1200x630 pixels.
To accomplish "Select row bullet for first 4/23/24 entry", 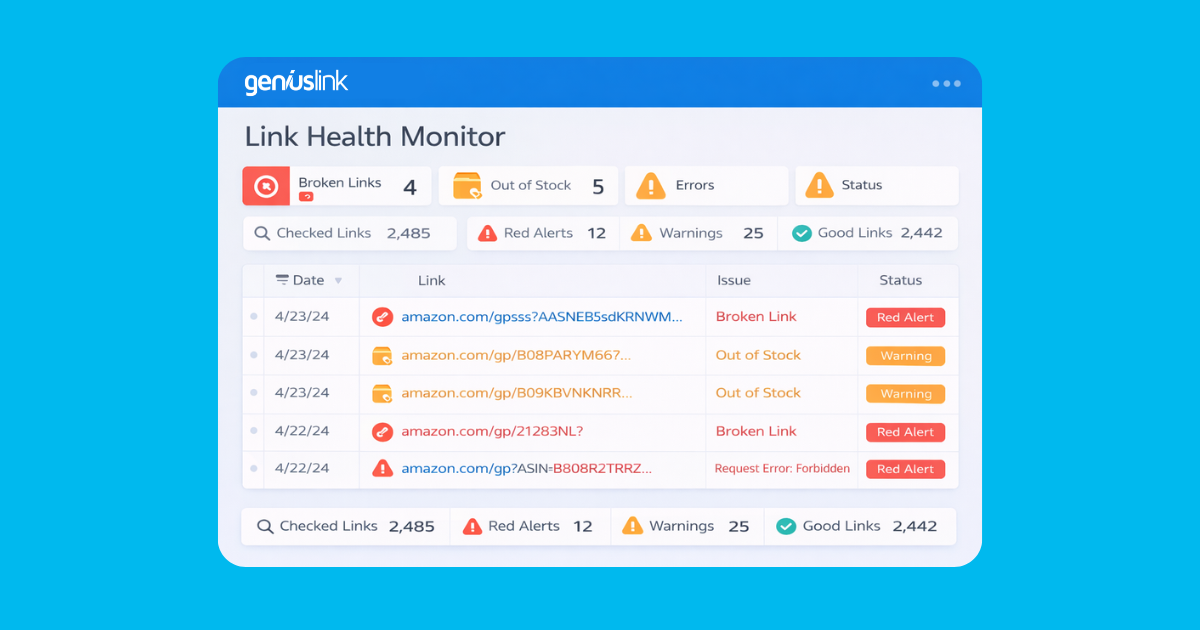I will coord(253,316).
